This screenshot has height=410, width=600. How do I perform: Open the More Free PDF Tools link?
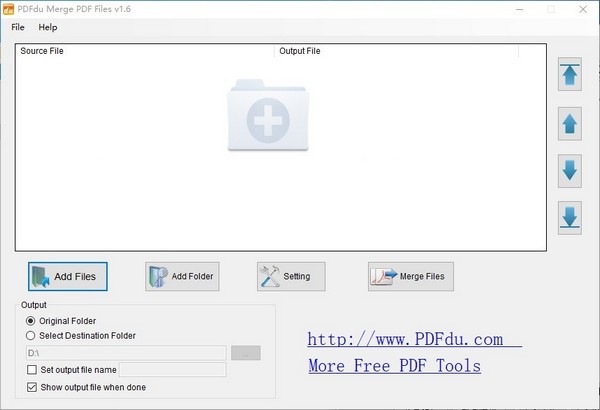(395, 366)
